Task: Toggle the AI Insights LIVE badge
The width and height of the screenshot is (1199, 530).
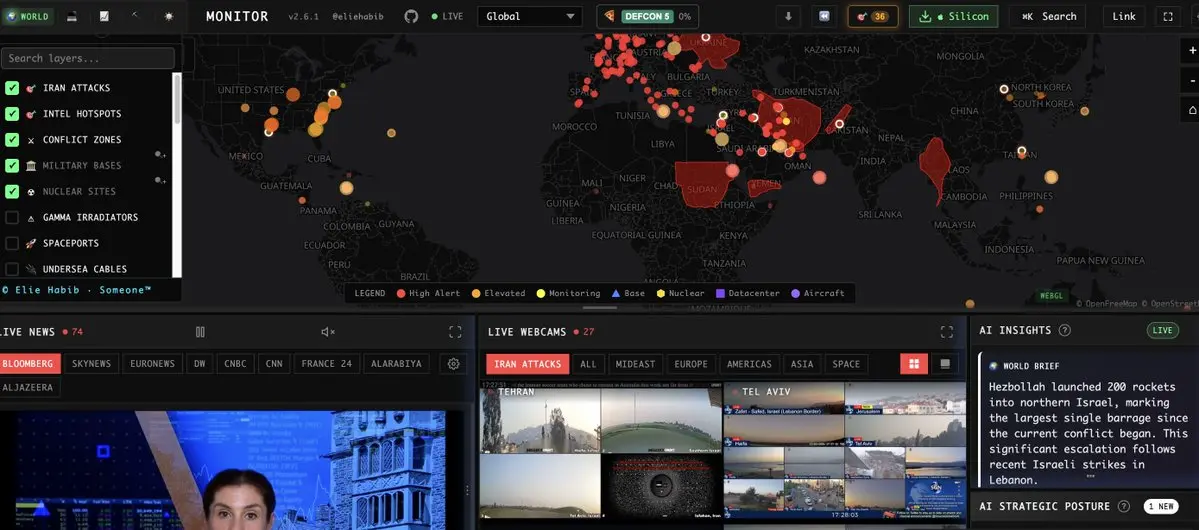Action: coord(1162,330)
